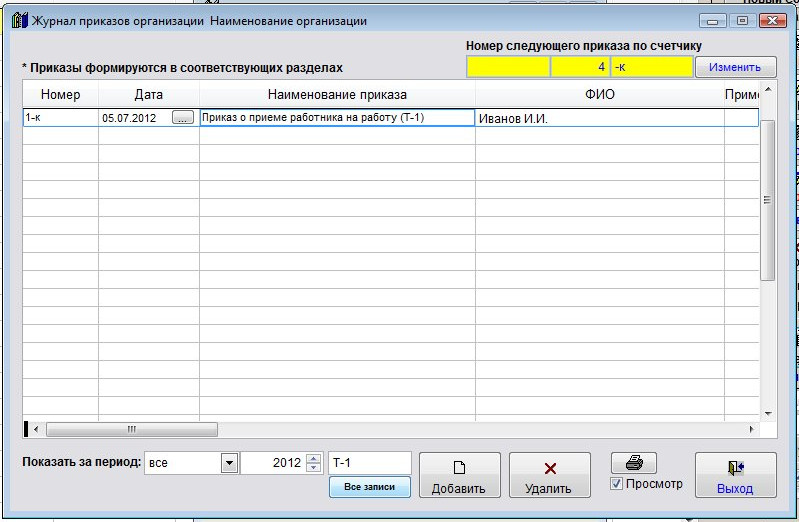
Task: Click the horizontal scrollbar right arrow
Action: pyautogui.click(x=752, y=429)
